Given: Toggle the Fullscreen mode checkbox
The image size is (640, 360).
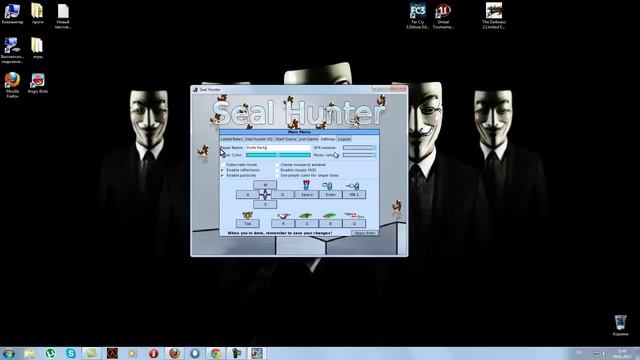Looking at the screenshot, I should tap(222, 165).
